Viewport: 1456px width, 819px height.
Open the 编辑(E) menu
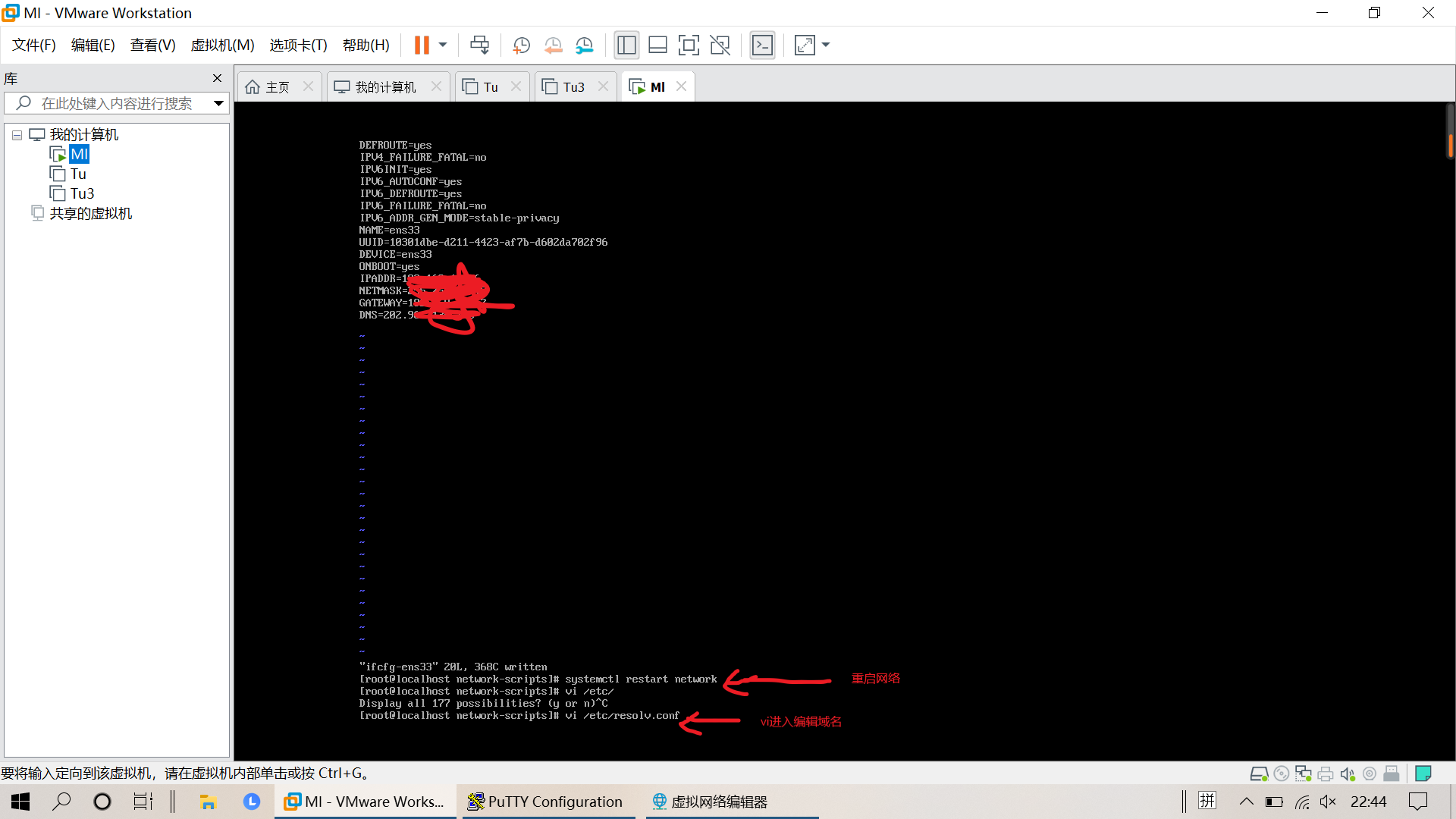point(93,45)
